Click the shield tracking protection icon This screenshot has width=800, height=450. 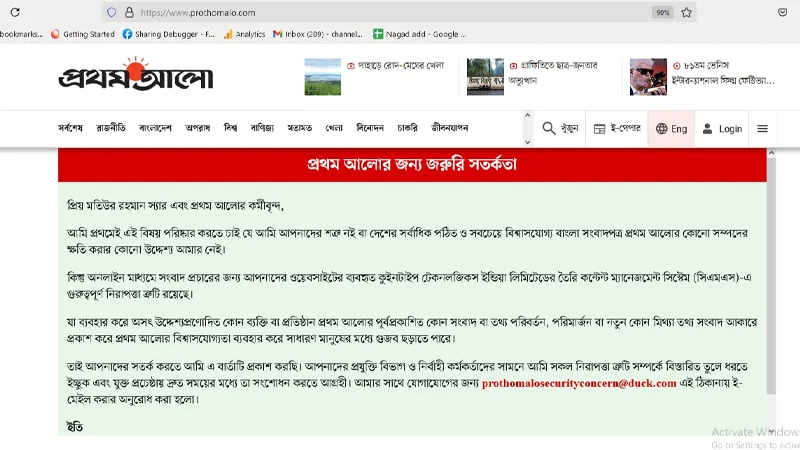coord(112,13)
